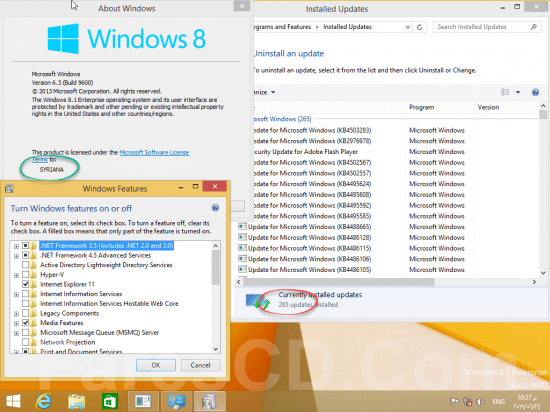Click Programs and Features breadcrumb
Screen dimensions: 550x412
pos(282,27)
